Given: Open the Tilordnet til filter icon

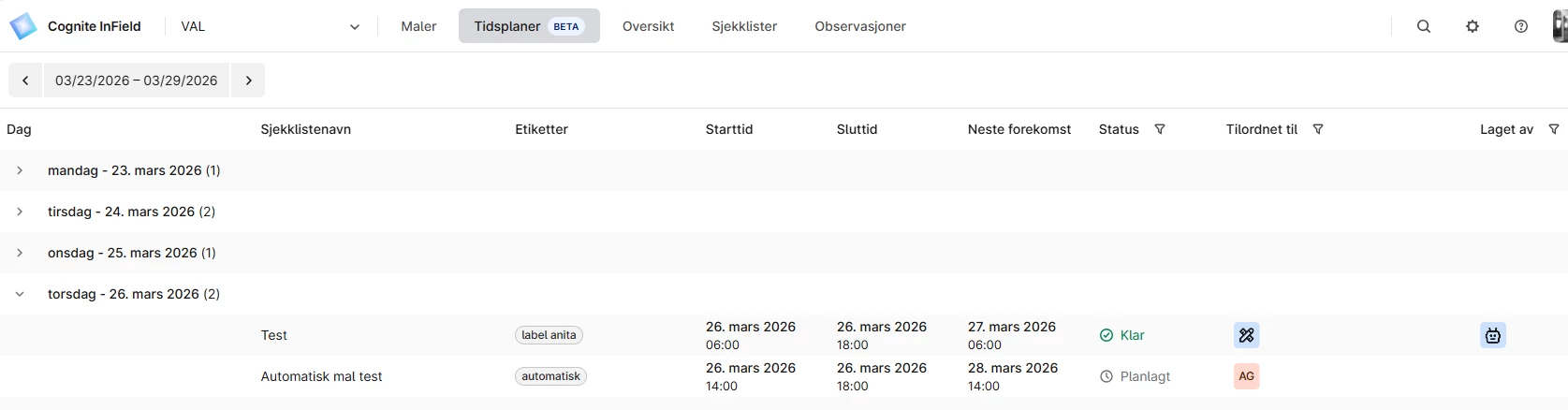Looking at the screenshot, I should click(x=1318, y=129).
